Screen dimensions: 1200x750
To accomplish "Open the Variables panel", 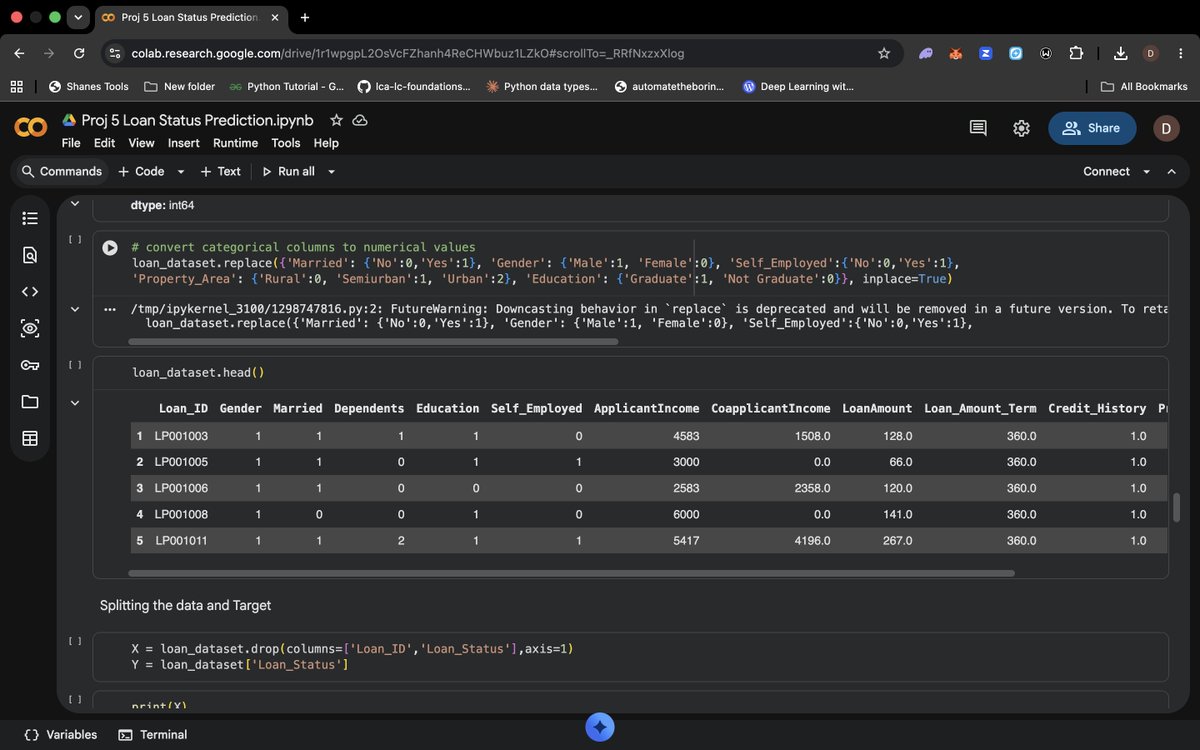I will 61,735.
